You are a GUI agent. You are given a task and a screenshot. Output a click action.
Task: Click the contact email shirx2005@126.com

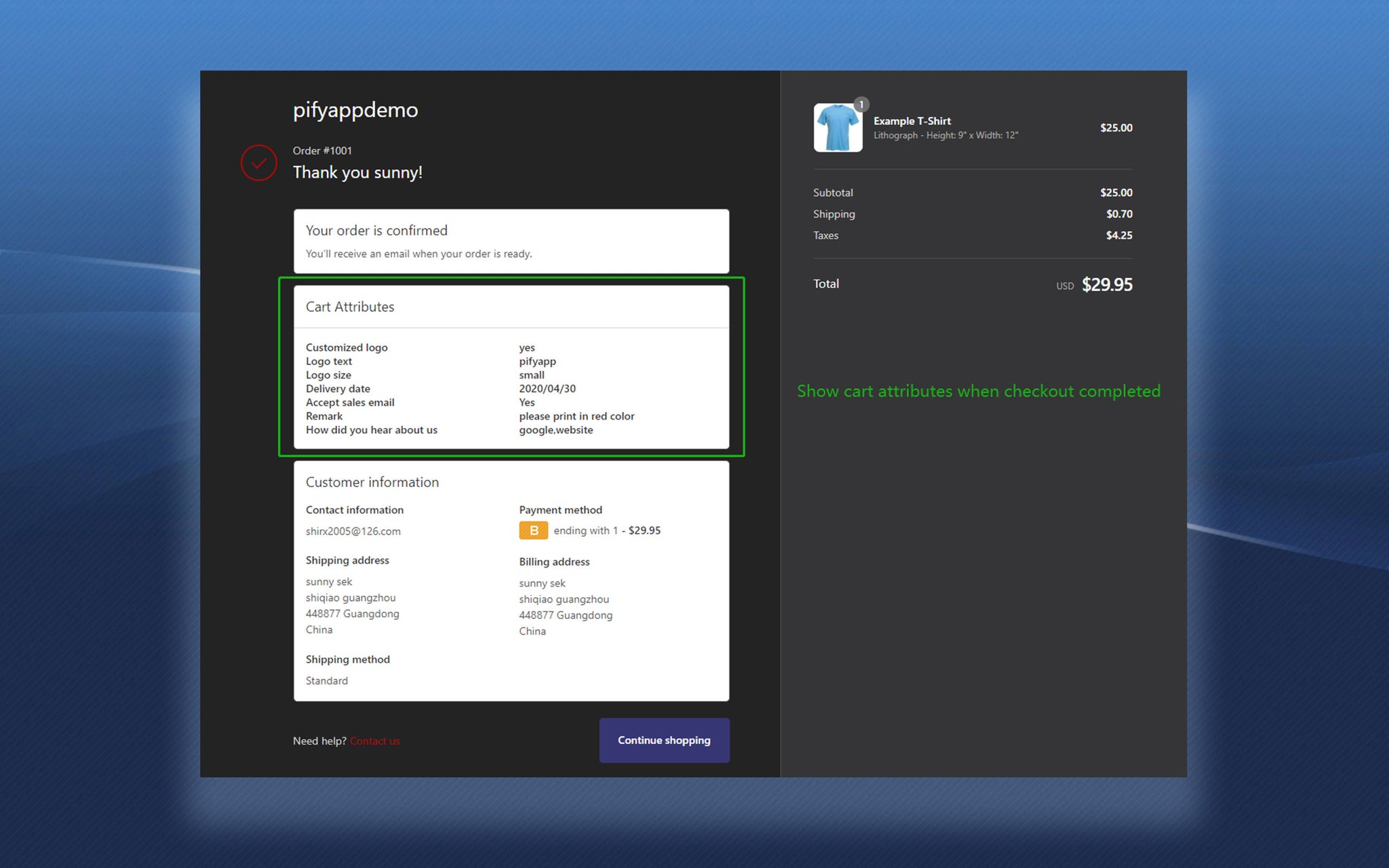pos(353,531)
